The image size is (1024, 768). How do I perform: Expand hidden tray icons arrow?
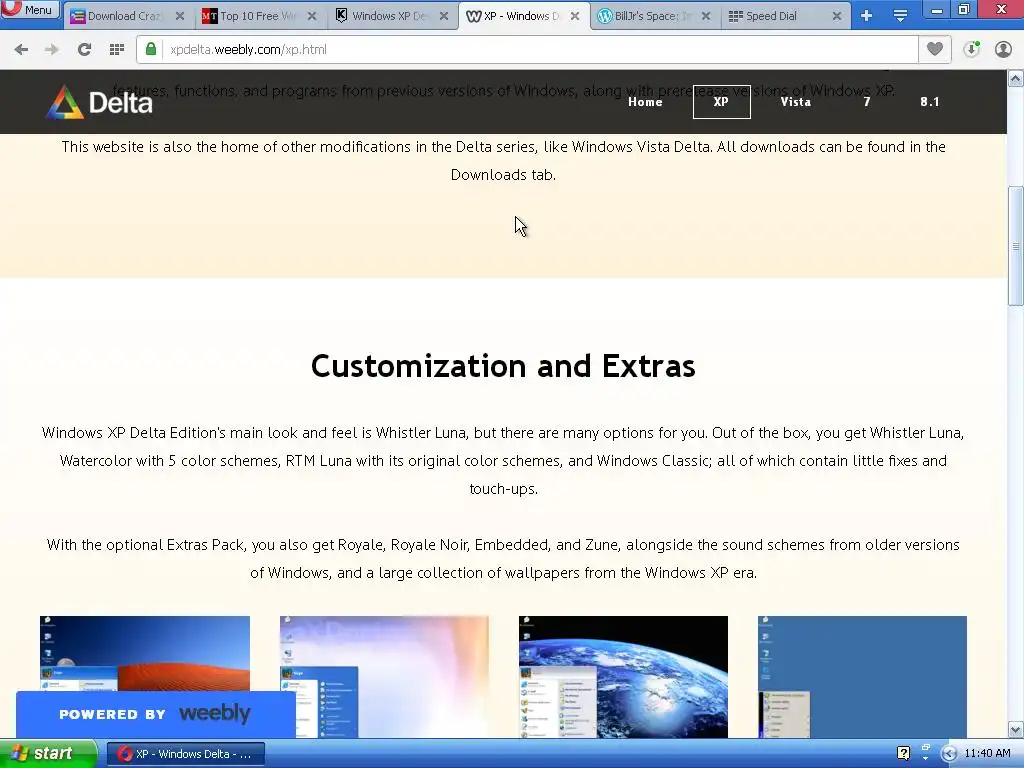point(949,754)
